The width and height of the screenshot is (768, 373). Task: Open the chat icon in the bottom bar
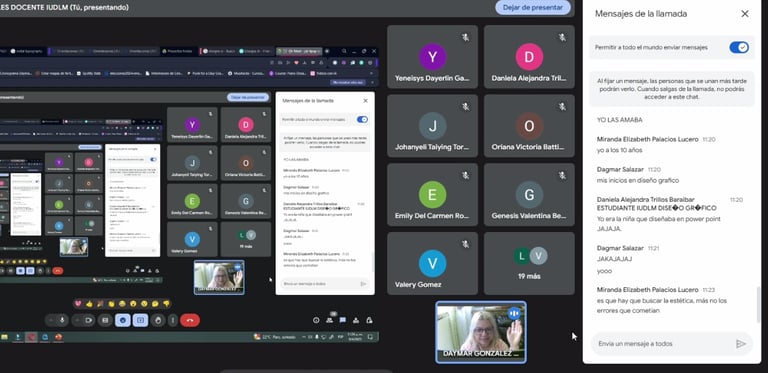pyautogui.click(x=343, y=320)
